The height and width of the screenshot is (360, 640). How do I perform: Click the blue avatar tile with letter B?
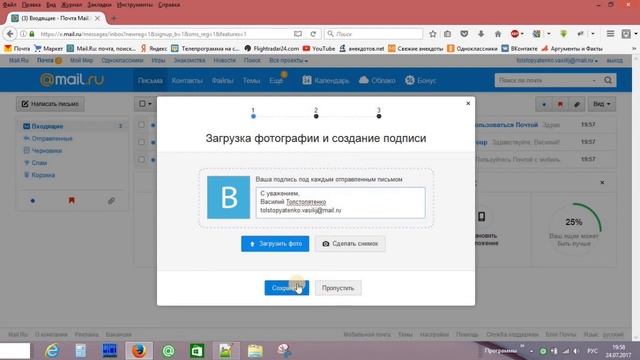229,197
